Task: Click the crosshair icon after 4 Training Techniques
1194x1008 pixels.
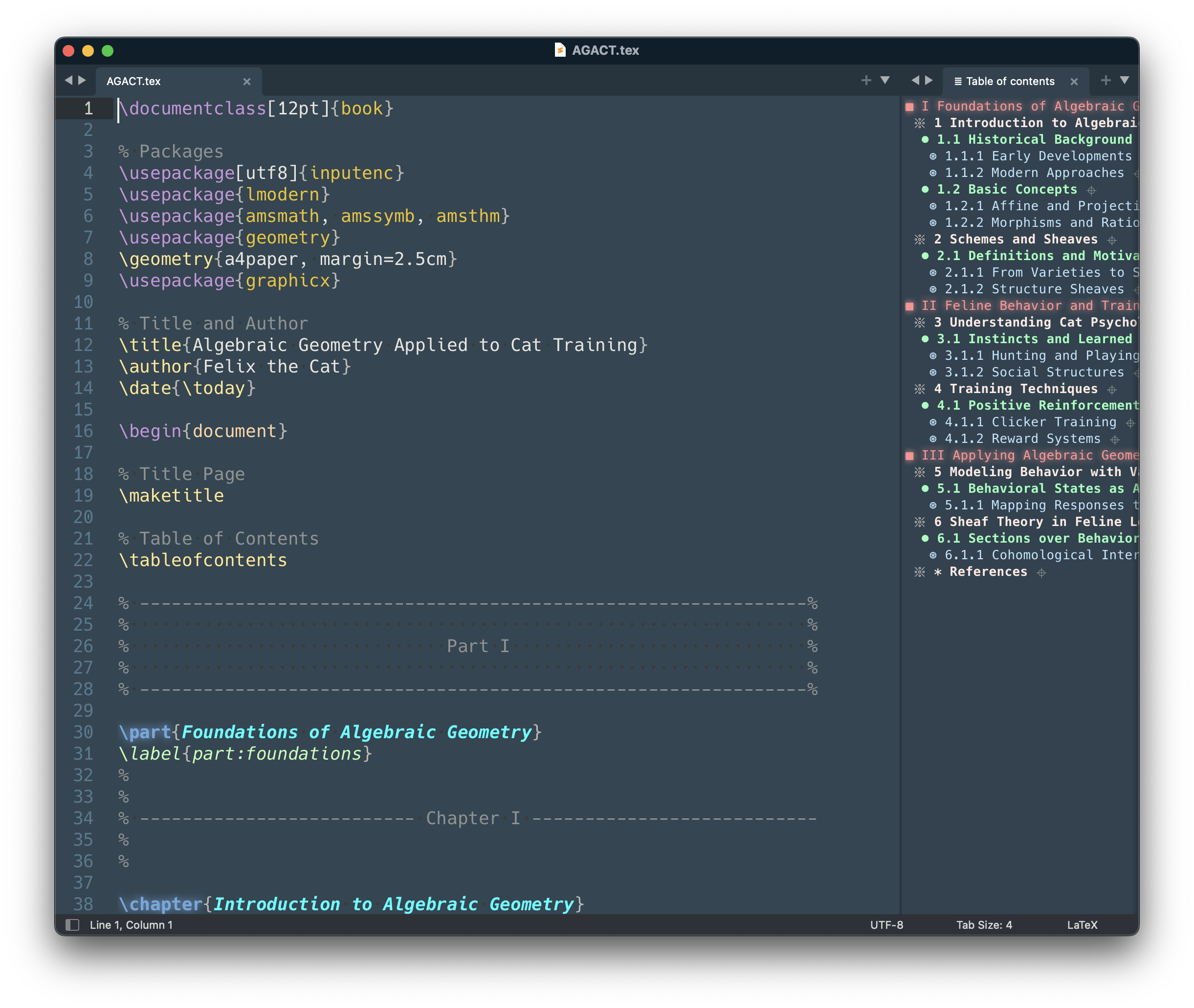Action: 1112,390
